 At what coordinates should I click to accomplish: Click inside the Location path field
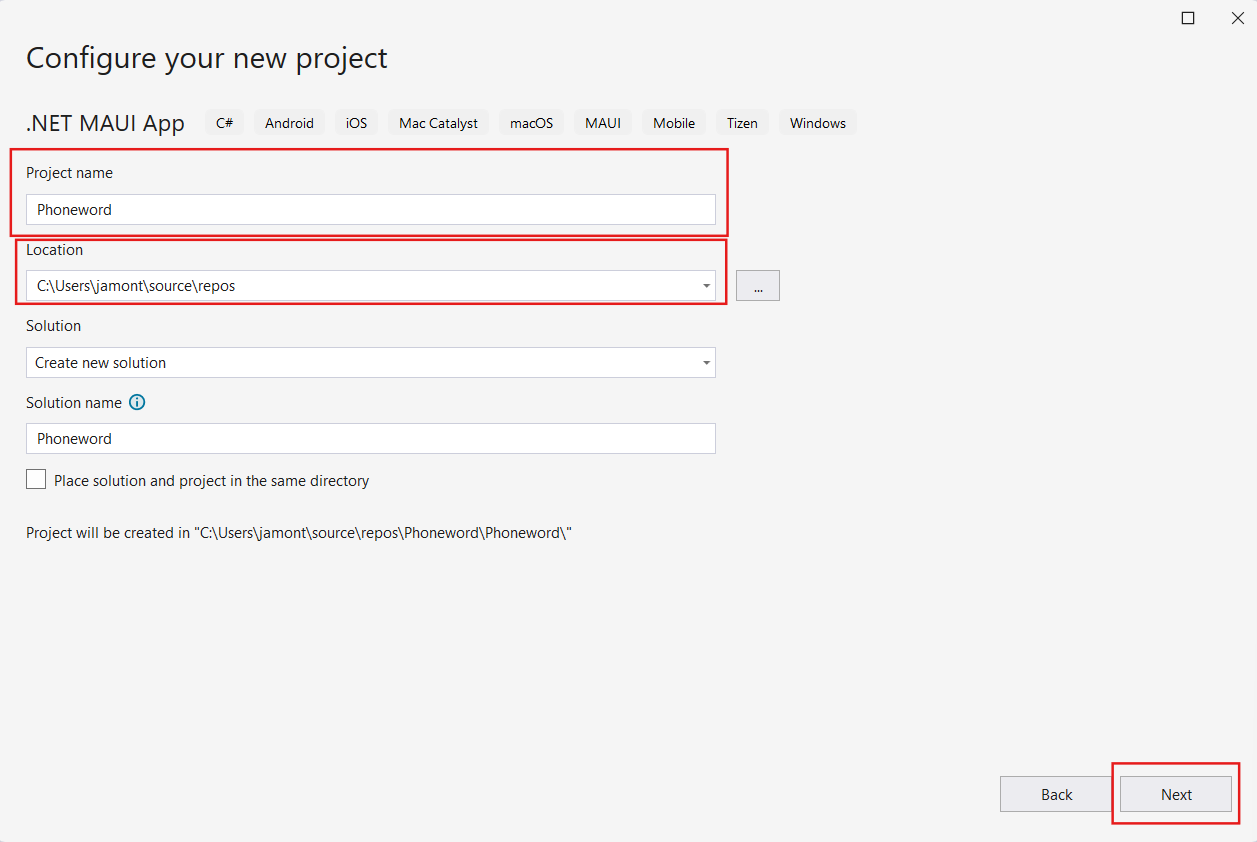pos(350,285)
